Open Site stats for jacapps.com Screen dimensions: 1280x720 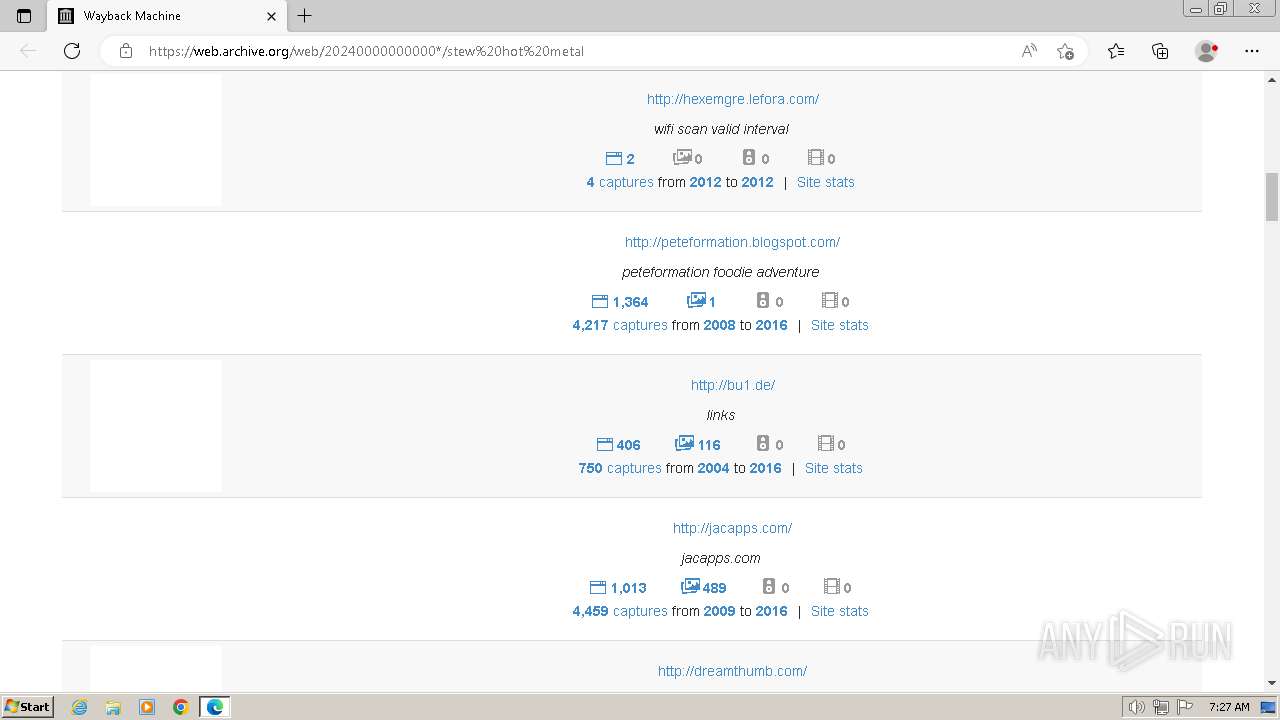[840, 611]
